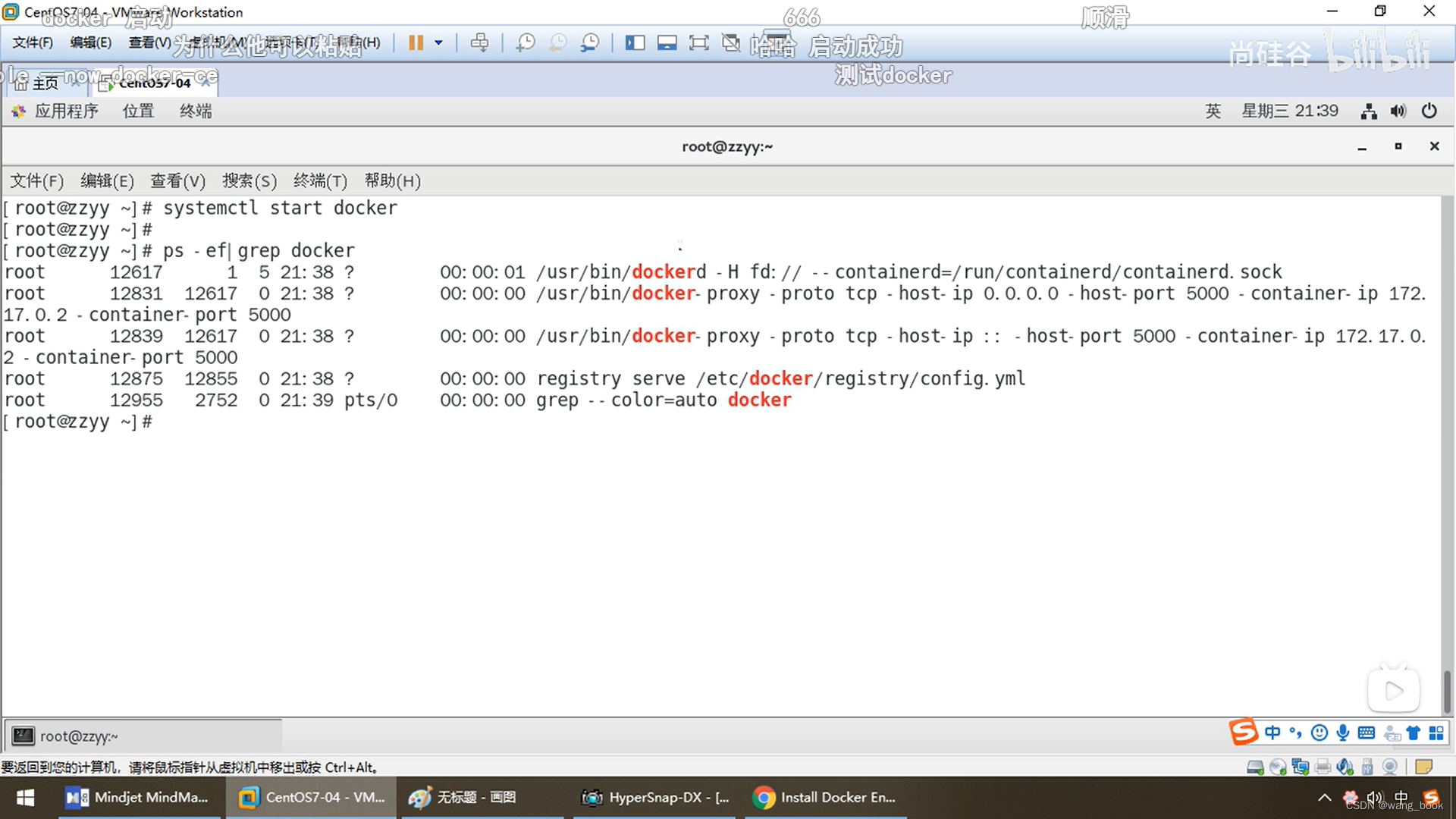Open the VMware message log note icon
Image resolution: width=1456 pixels, height=819 pixels.
point(1423,767)
